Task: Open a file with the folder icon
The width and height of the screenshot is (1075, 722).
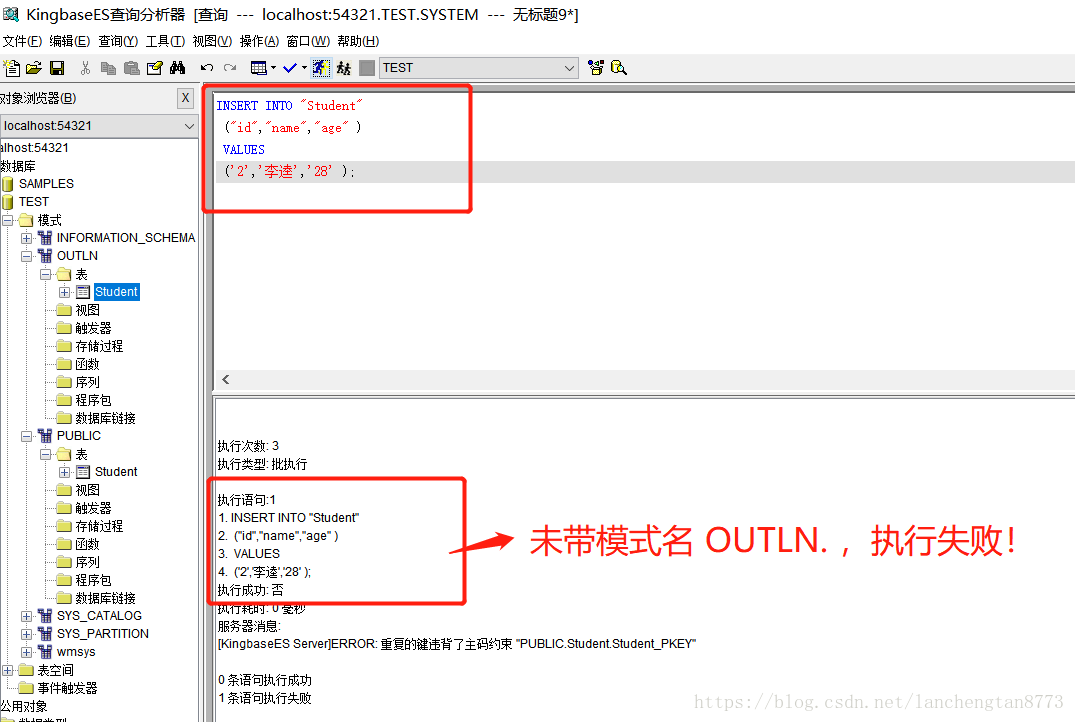Action: coord(34,68)
